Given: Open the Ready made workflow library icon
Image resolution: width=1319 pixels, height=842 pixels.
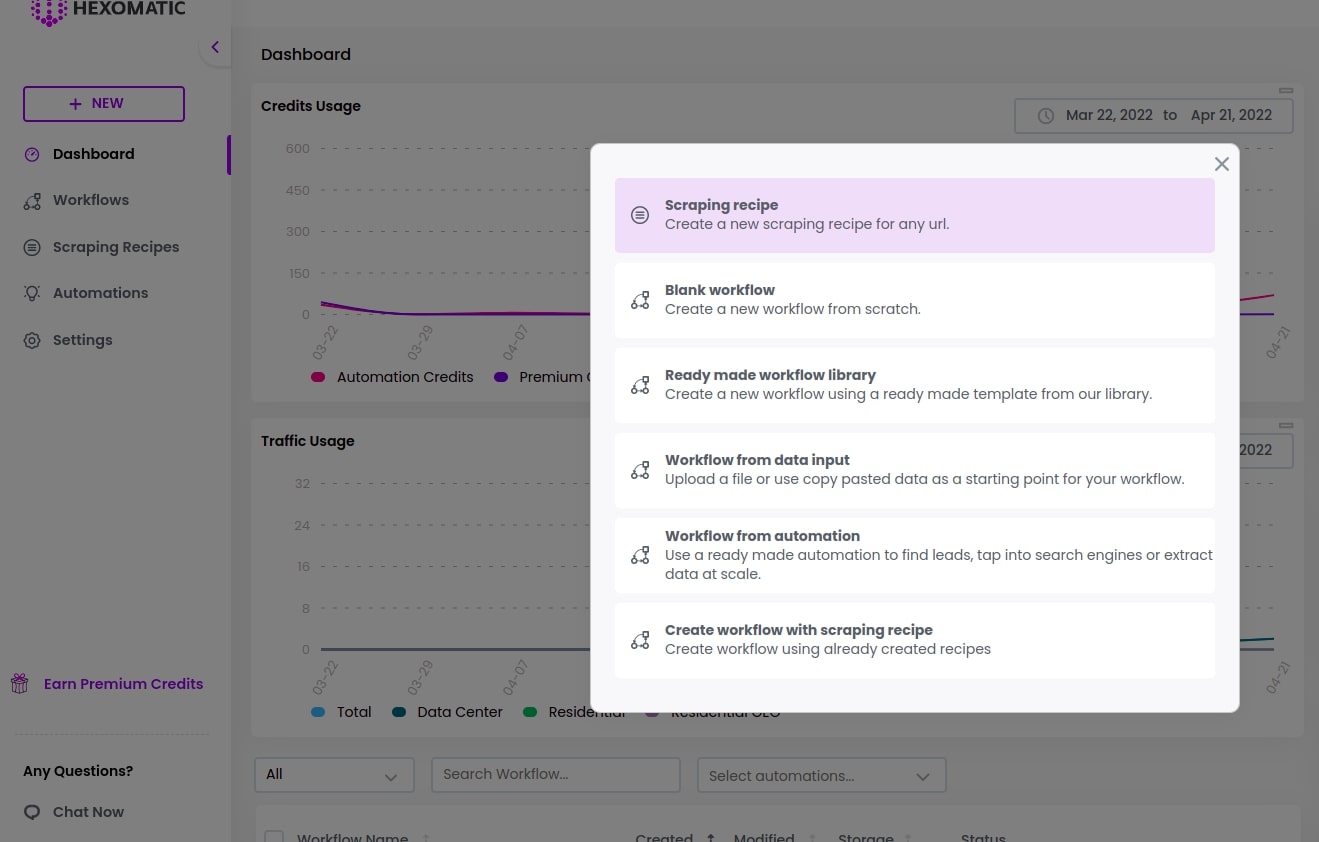Looking at the screenshot, I should (x=640, y=385).
